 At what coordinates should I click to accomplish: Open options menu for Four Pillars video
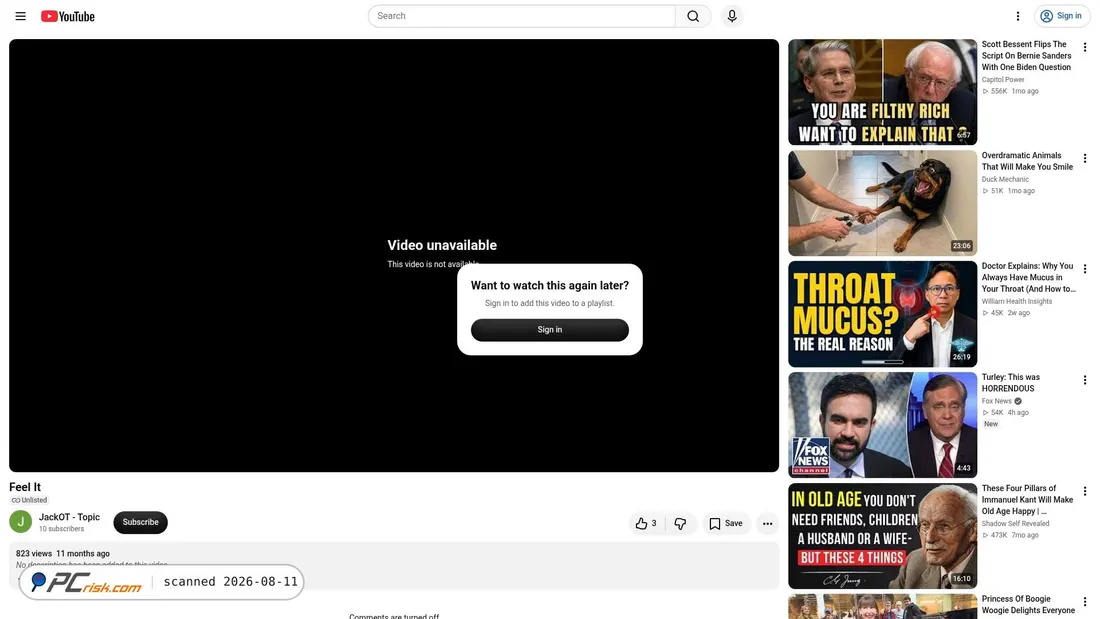pyautogui.click(x=1085, y=491)
